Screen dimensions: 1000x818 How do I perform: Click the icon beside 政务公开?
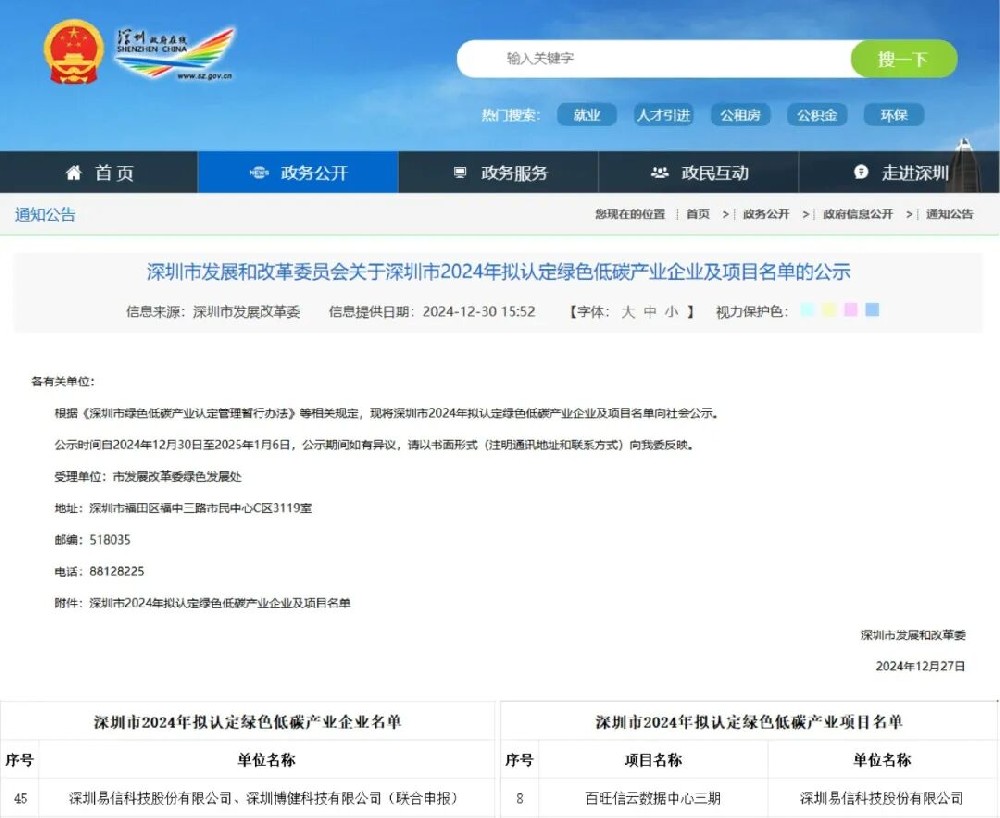(259, 173)
